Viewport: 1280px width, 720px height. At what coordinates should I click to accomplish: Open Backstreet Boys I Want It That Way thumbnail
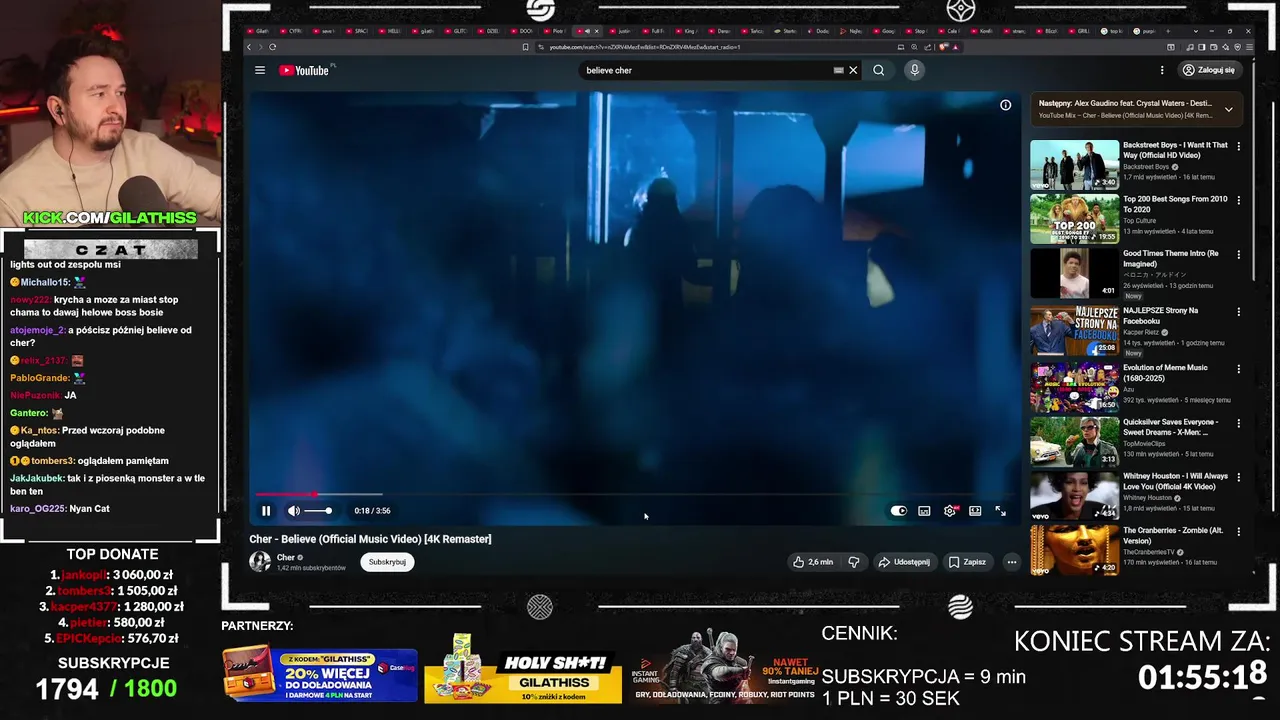pos(1074,165)
